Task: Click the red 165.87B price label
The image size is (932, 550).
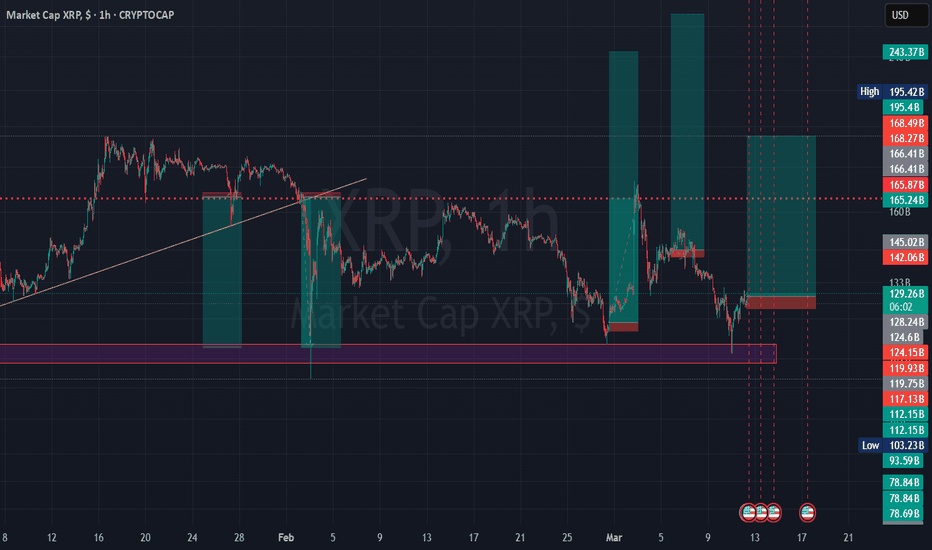Action: tap(906, 185)
